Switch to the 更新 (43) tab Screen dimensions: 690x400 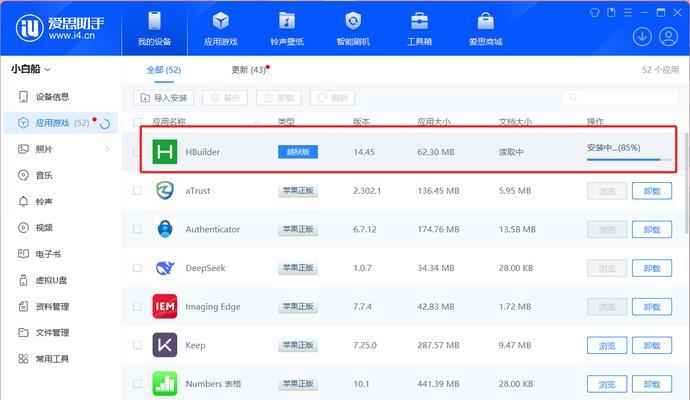tap(249, 70)
